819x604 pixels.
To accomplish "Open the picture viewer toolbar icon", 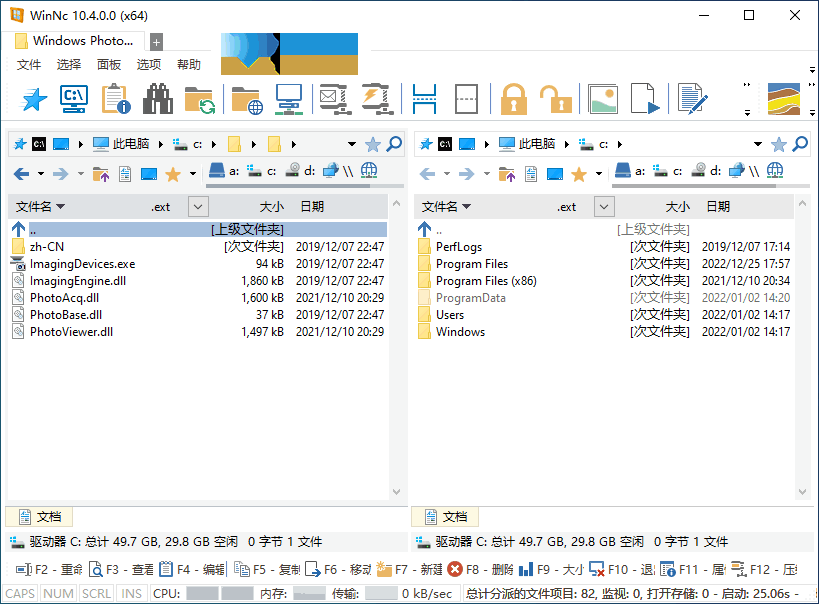I will tap(603, 99).
